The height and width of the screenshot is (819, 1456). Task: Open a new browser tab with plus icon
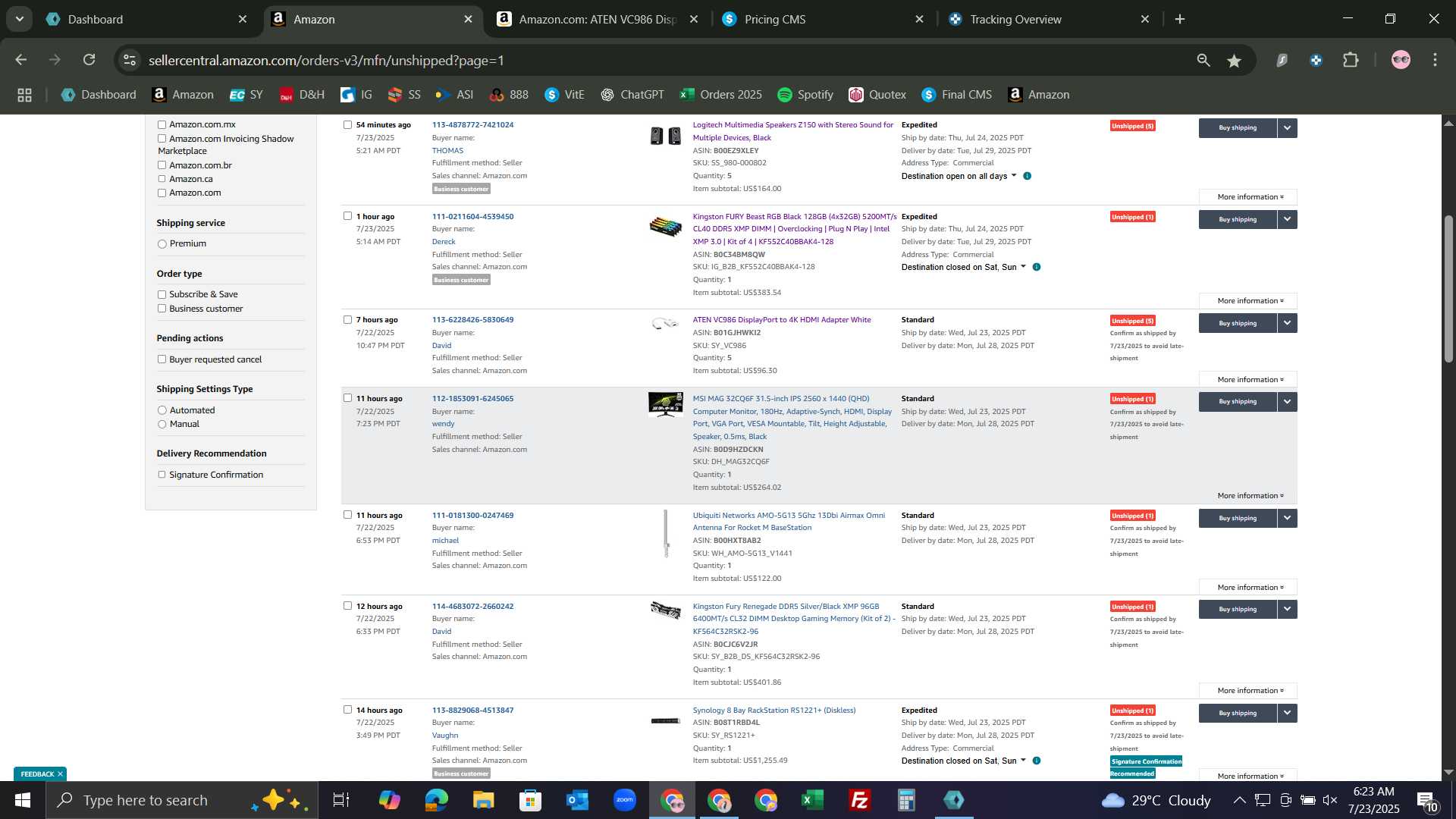(x=1180, y=19)
